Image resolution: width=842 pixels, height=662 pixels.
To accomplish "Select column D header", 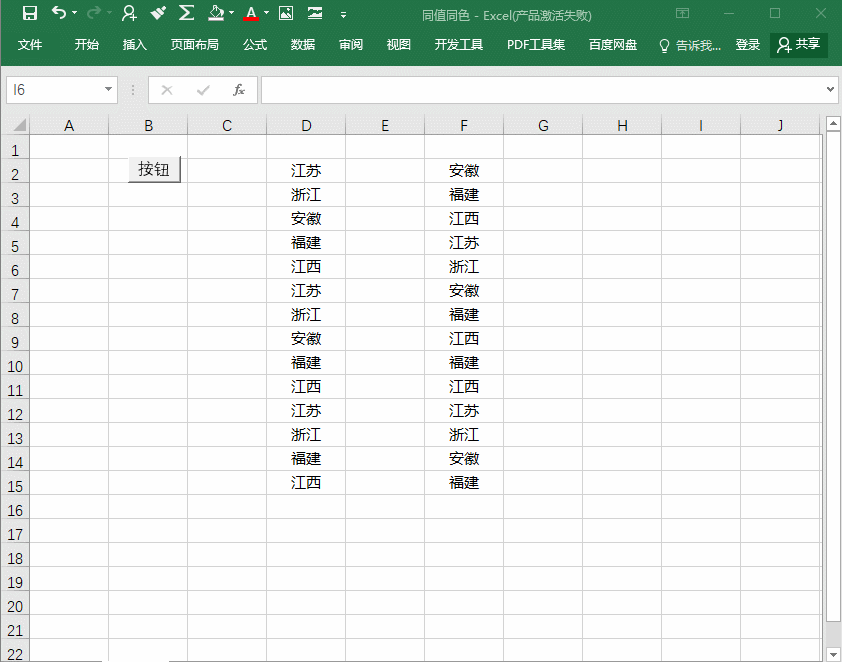I will (306, 126).
